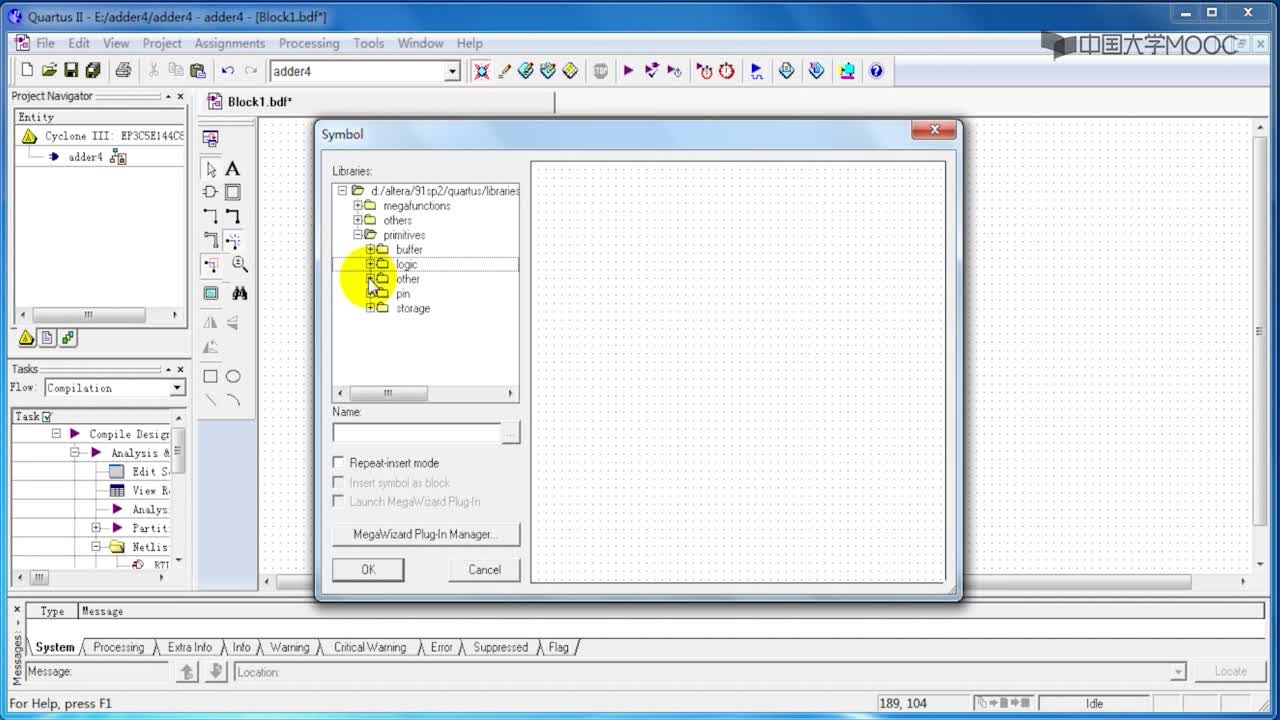
Task: Click OK in Symbol dialog
Action: (368, 569)
